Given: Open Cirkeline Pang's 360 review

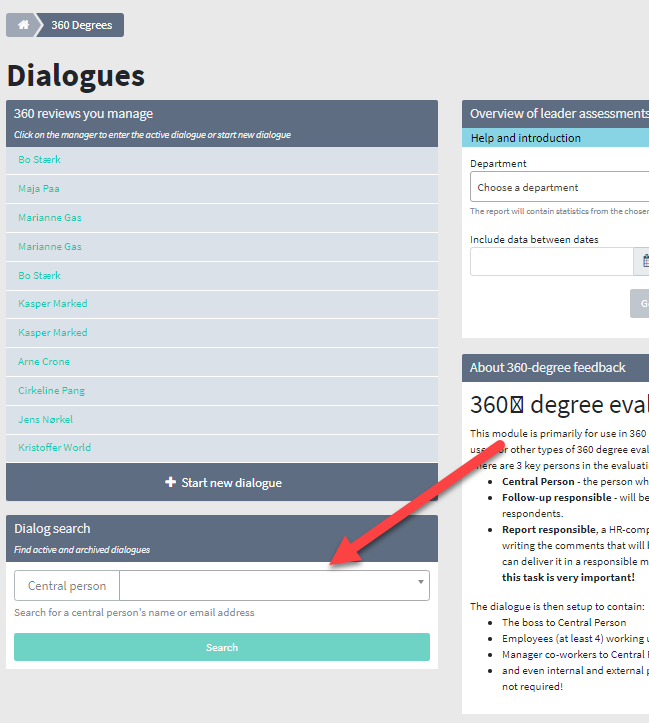Looking at the screenshot, I should [51, 391].
